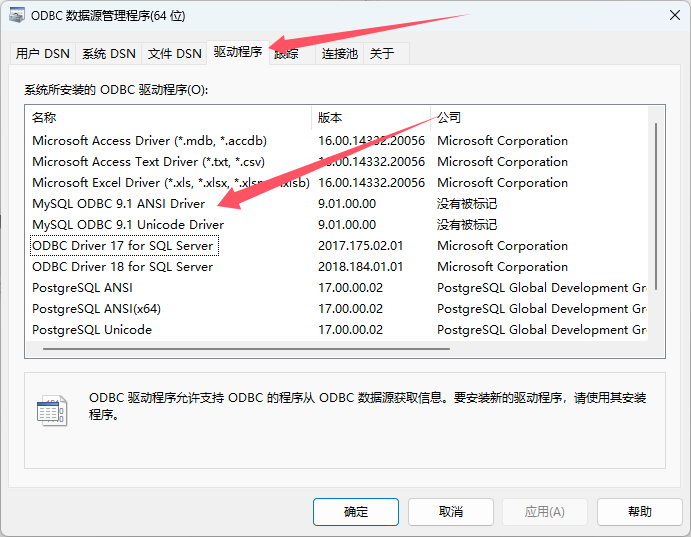Click the 应用(A) button
Image resolution: width=691 pixels, height=537 pixels.
pyautogui.click(x=545, y=512)
